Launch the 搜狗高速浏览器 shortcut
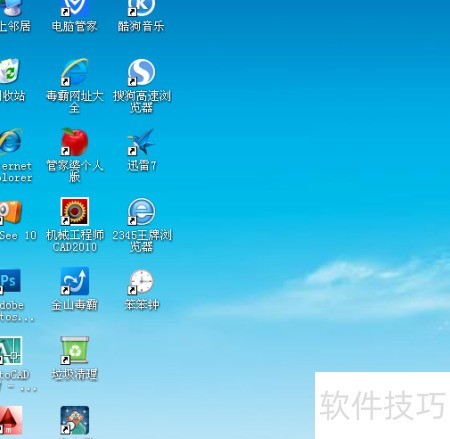 [x=141, y=72]
